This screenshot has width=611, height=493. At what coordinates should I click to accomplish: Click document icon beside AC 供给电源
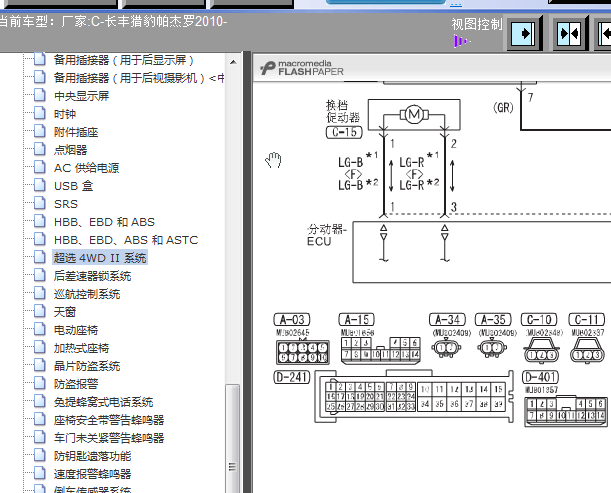pyautogui.click(x=40, y=167)
